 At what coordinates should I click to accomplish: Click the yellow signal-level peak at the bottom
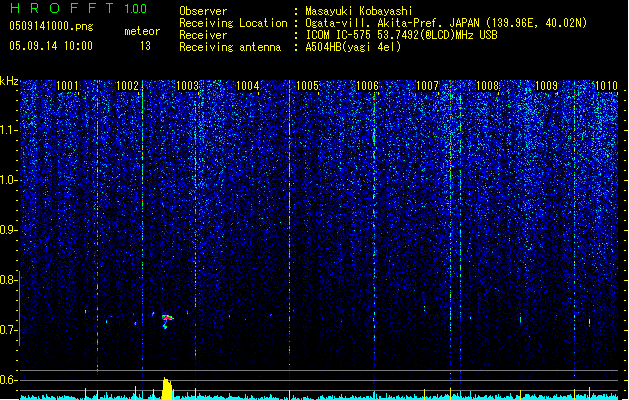point(167,388)
